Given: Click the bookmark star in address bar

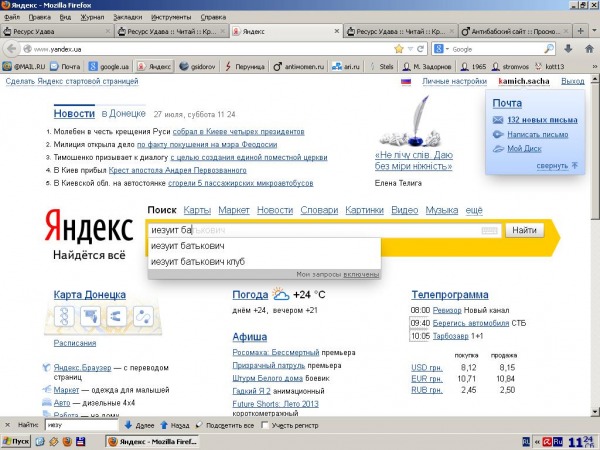Looking at the screenshot, I should 399,49.
